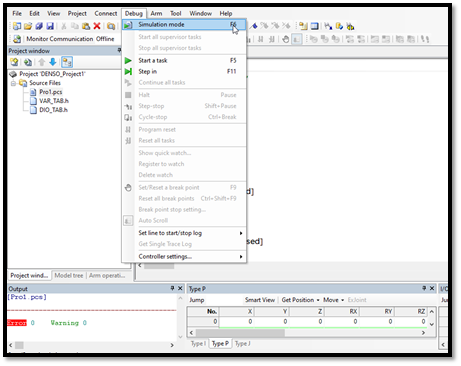Click the Type P table horizontal scrollbar
The image size is (461, 366).
point(307,333)
